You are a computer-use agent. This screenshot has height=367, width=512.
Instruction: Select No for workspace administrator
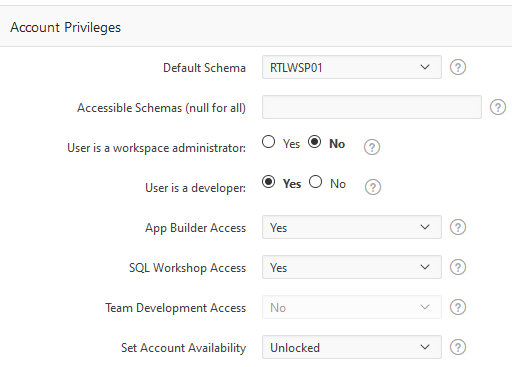tap(314, 142)
